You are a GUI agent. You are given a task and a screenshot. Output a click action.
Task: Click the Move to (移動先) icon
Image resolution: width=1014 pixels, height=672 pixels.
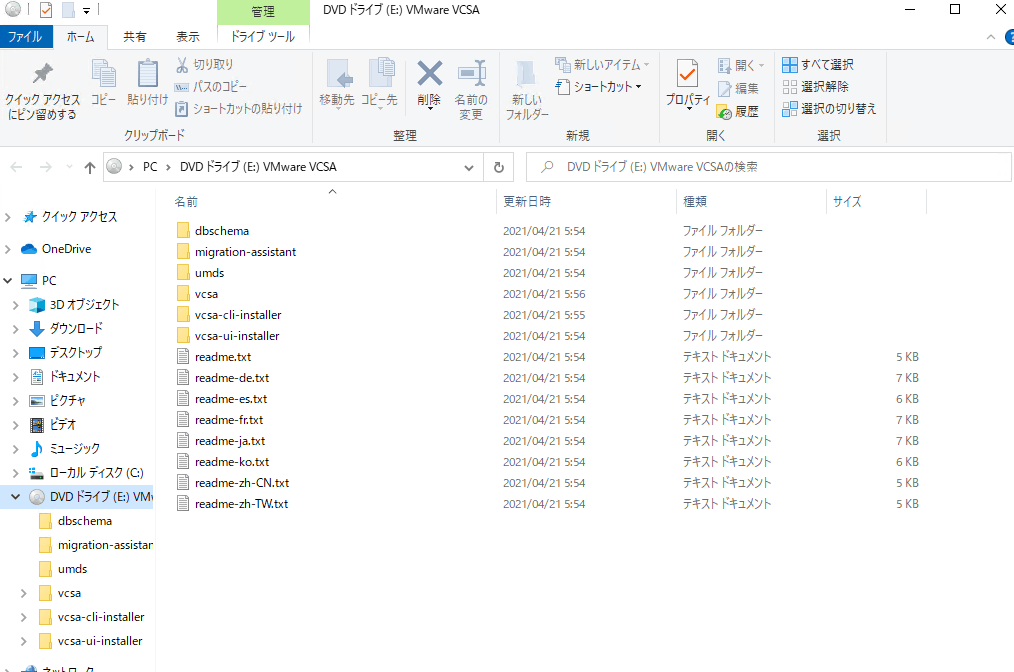[340, 73]
